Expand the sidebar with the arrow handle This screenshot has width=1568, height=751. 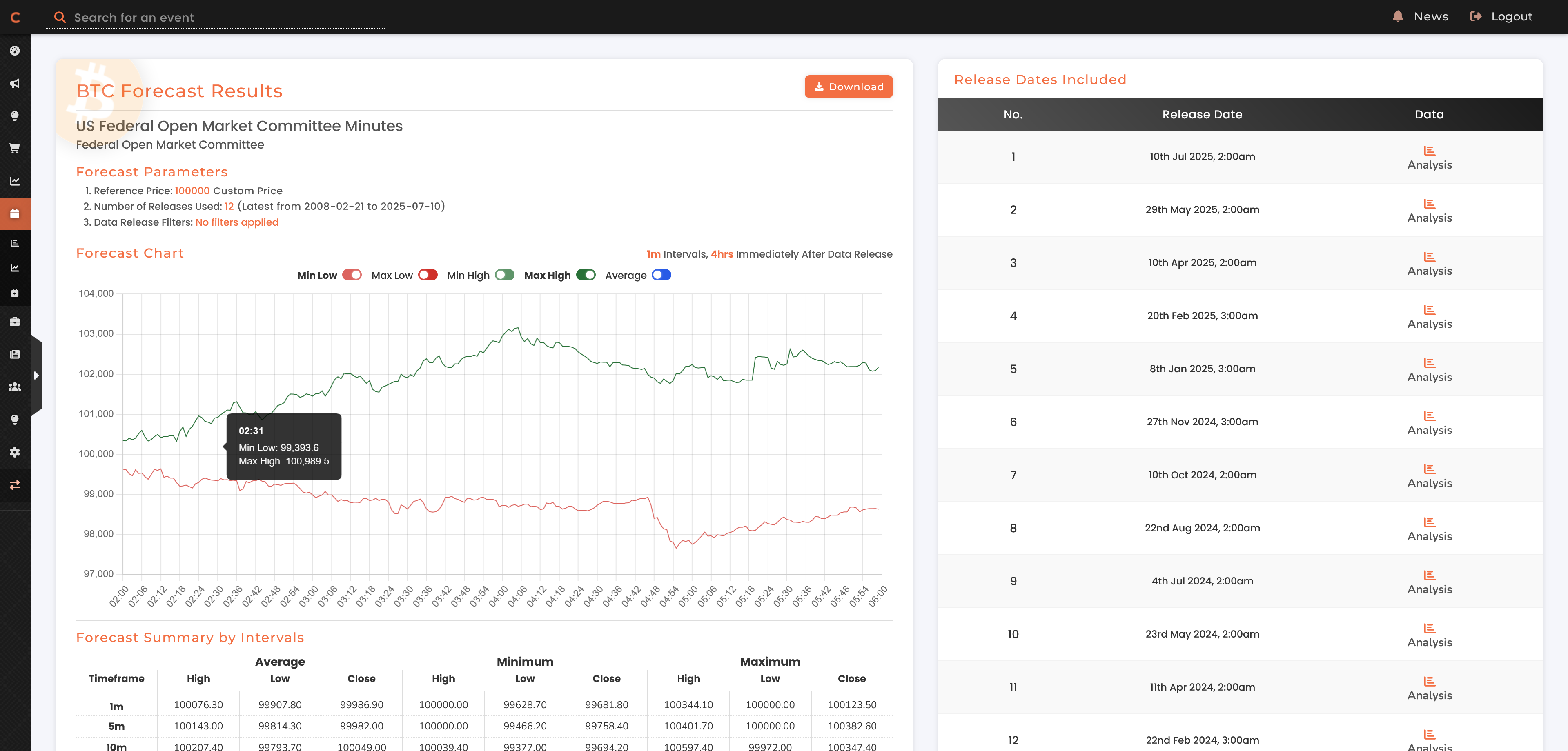click(36, 375)
